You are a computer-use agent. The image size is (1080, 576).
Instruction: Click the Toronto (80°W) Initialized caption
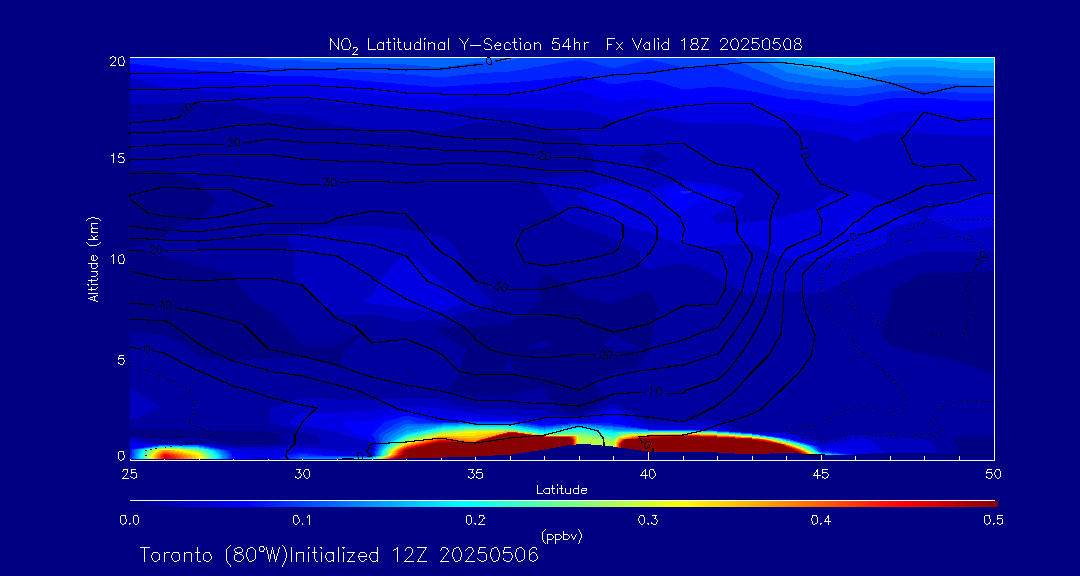[339, 555]
